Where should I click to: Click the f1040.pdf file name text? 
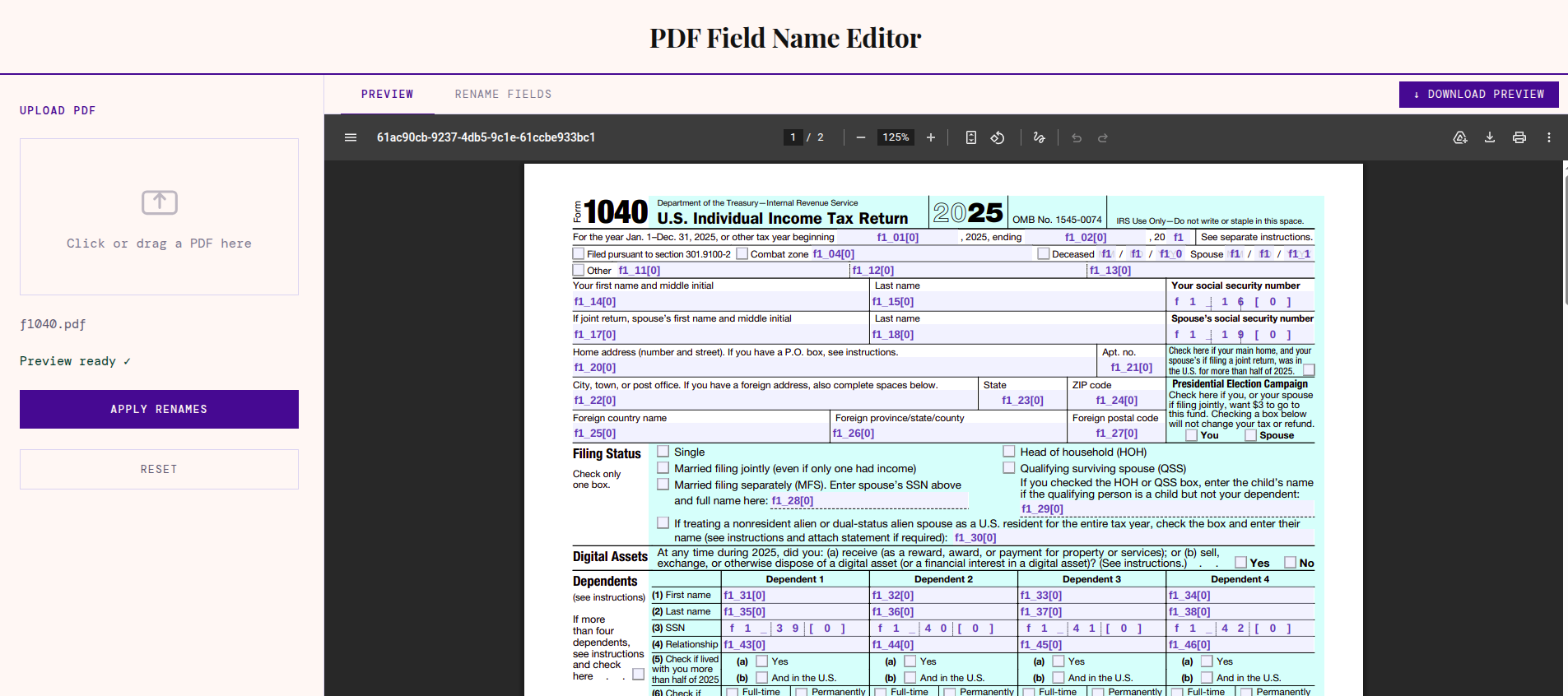click(53, 324)
